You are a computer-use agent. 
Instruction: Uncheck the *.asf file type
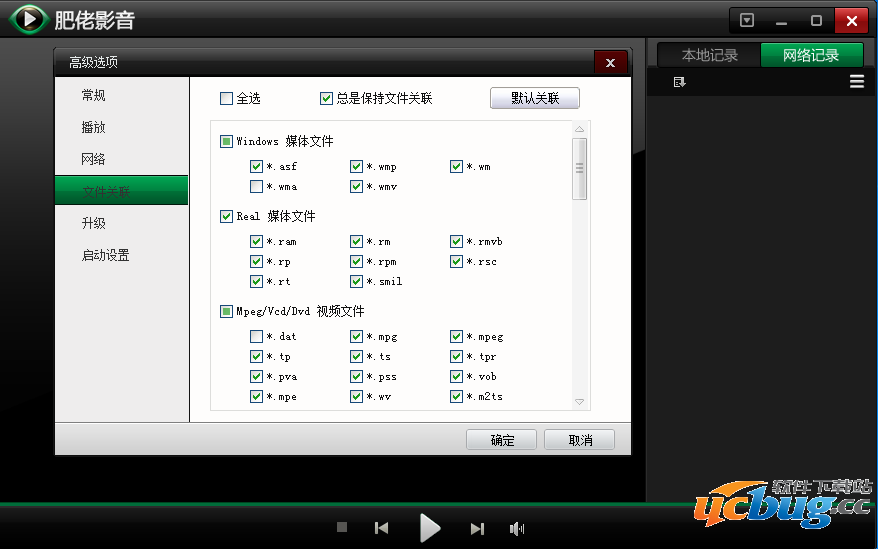coord(256,166)
